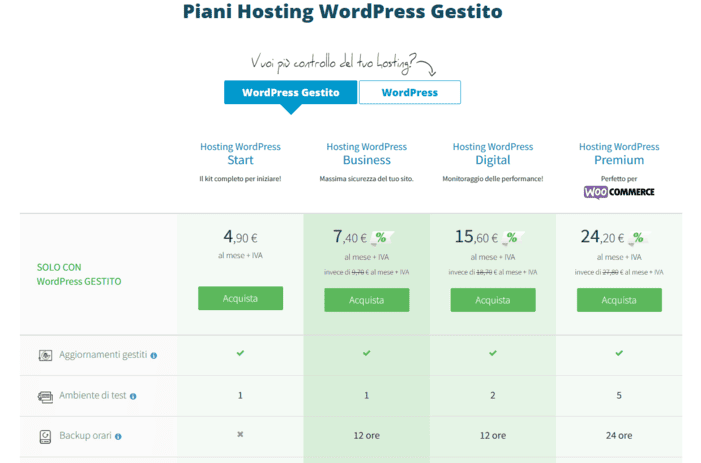Click info icon next to Aggiornamenti gestiti

pyautogui.click(x=154, y=355)
